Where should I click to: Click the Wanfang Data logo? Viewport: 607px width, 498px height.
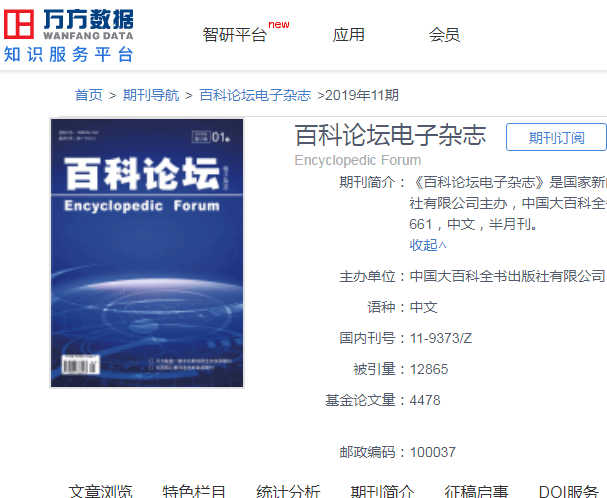69,34
